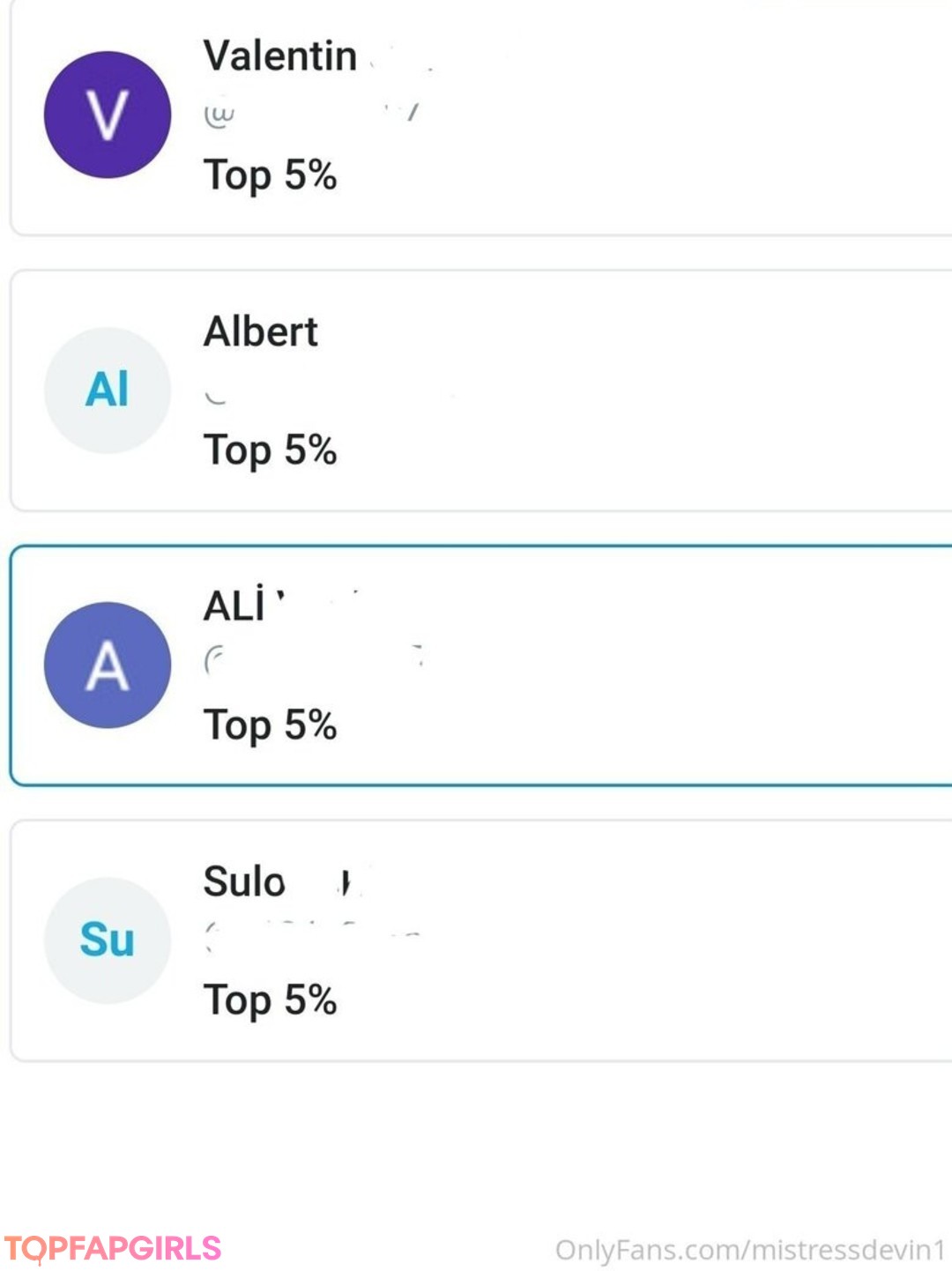This screenshot has width=952, height=1271.
Task: Open Albert's Al initials avatar
Action: [x=108, y=390]
